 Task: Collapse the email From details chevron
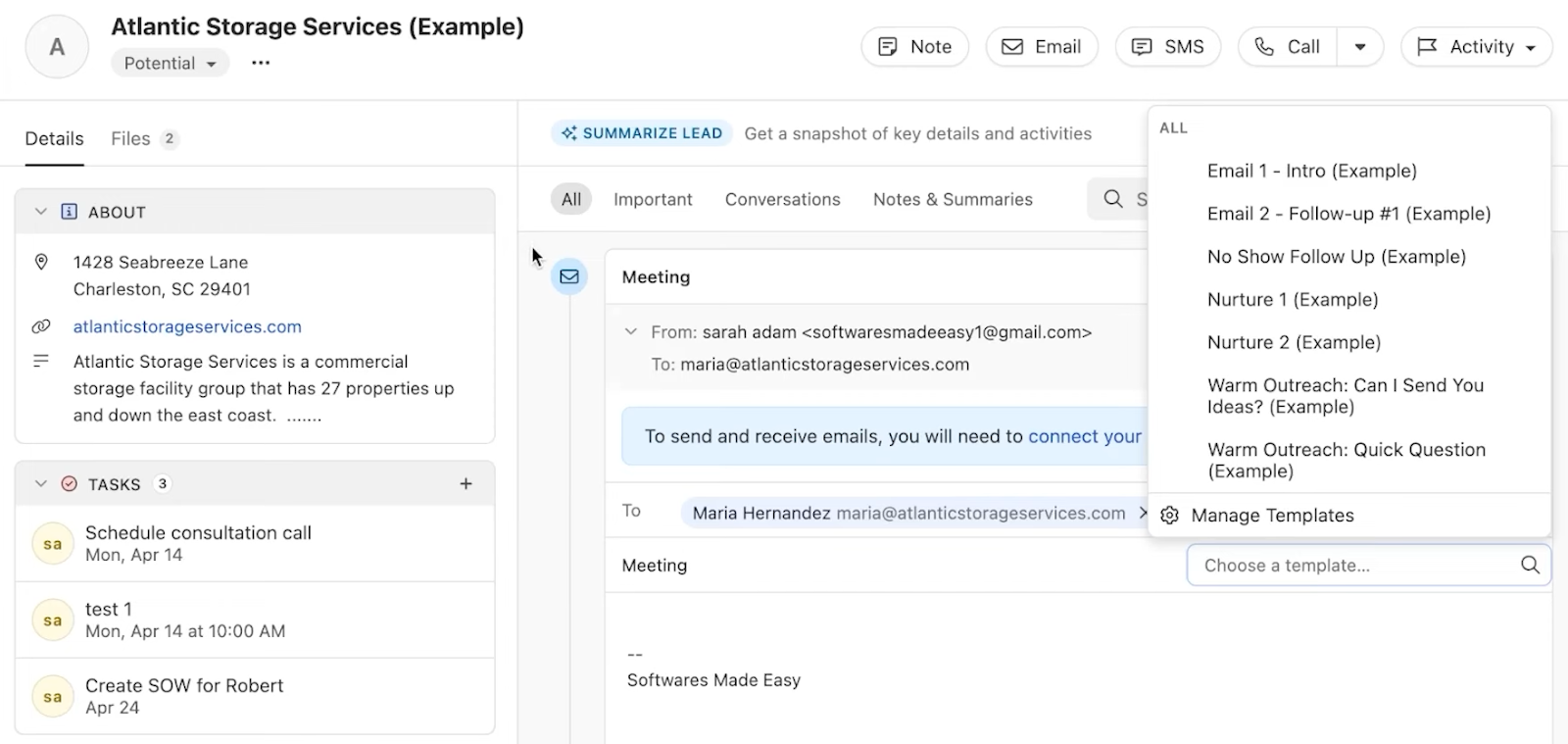(631, 332)
